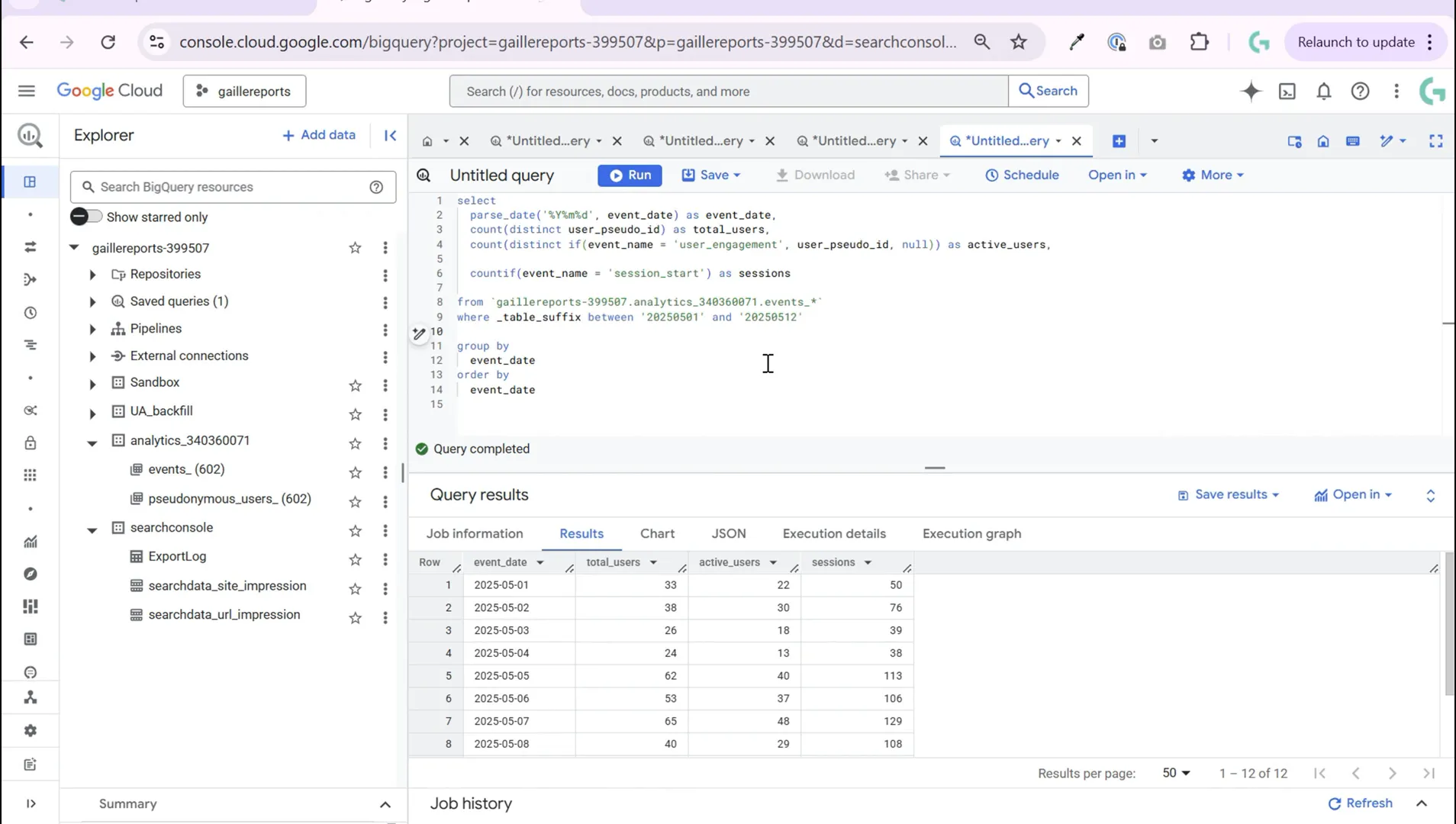Click the help icon in BigQuery search box

[376, 187]
